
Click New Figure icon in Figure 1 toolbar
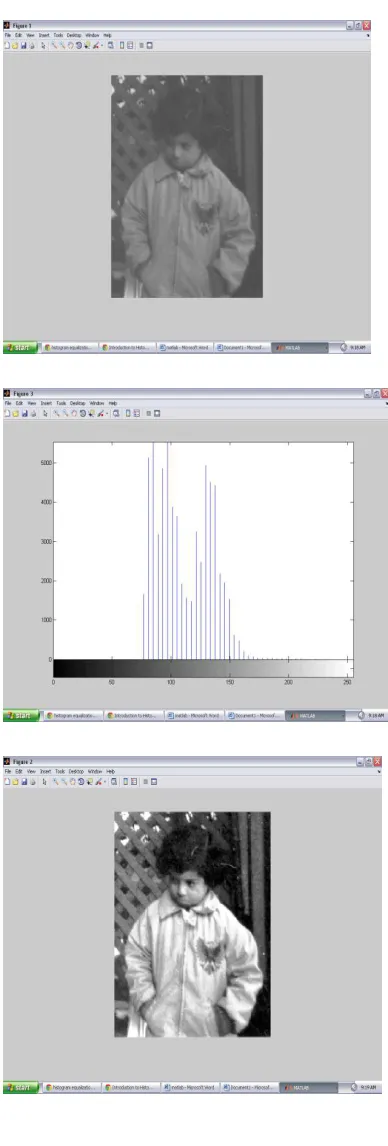[6, 45]
